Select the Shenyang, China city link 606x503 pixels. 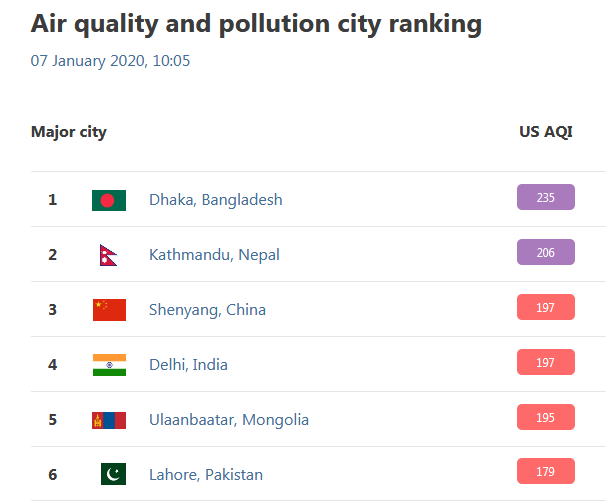207,310
